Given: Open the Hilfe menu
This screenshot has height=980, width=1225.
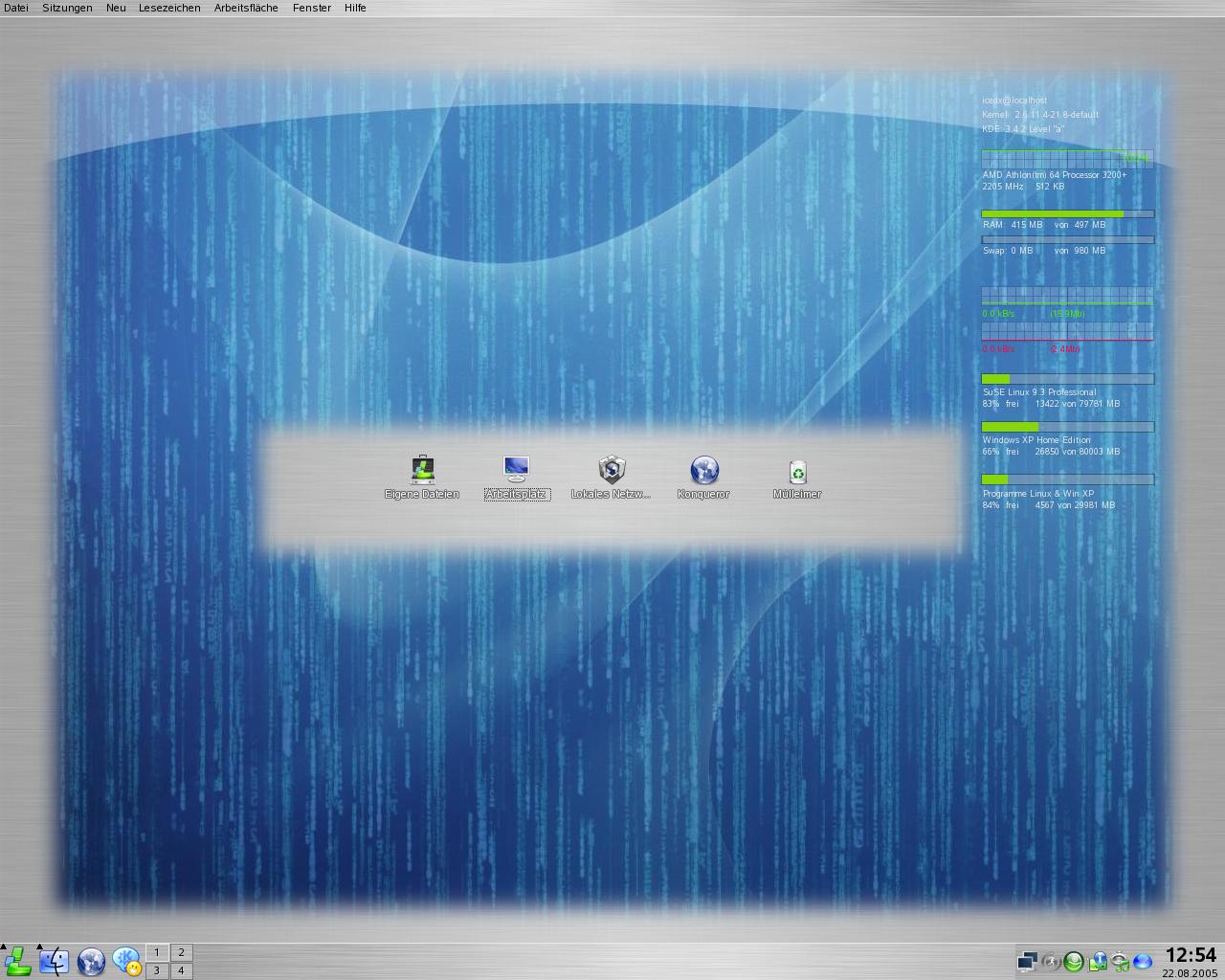Looking at the screenshot, I should click(x=355, y=8).
